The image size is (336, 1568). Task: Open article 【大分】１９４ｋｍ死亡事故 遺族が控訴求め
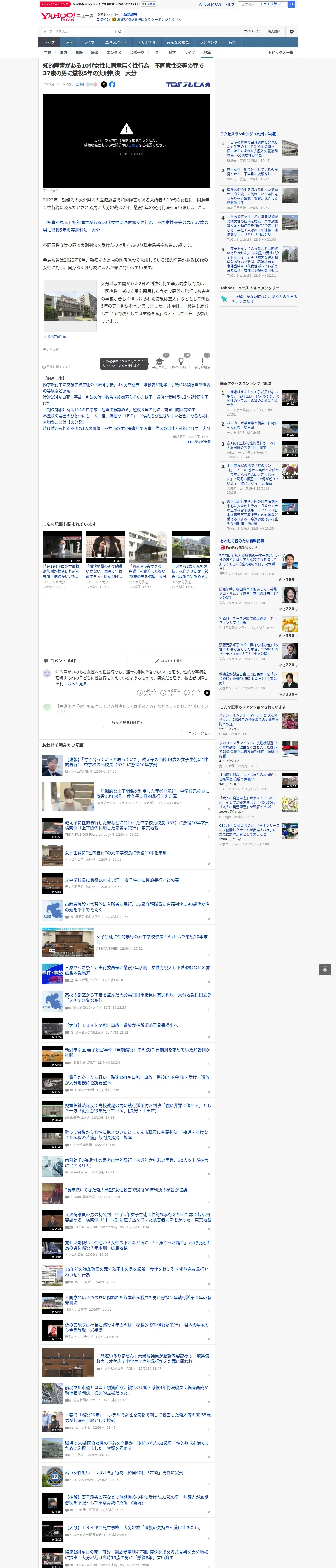coord(121,1025)
